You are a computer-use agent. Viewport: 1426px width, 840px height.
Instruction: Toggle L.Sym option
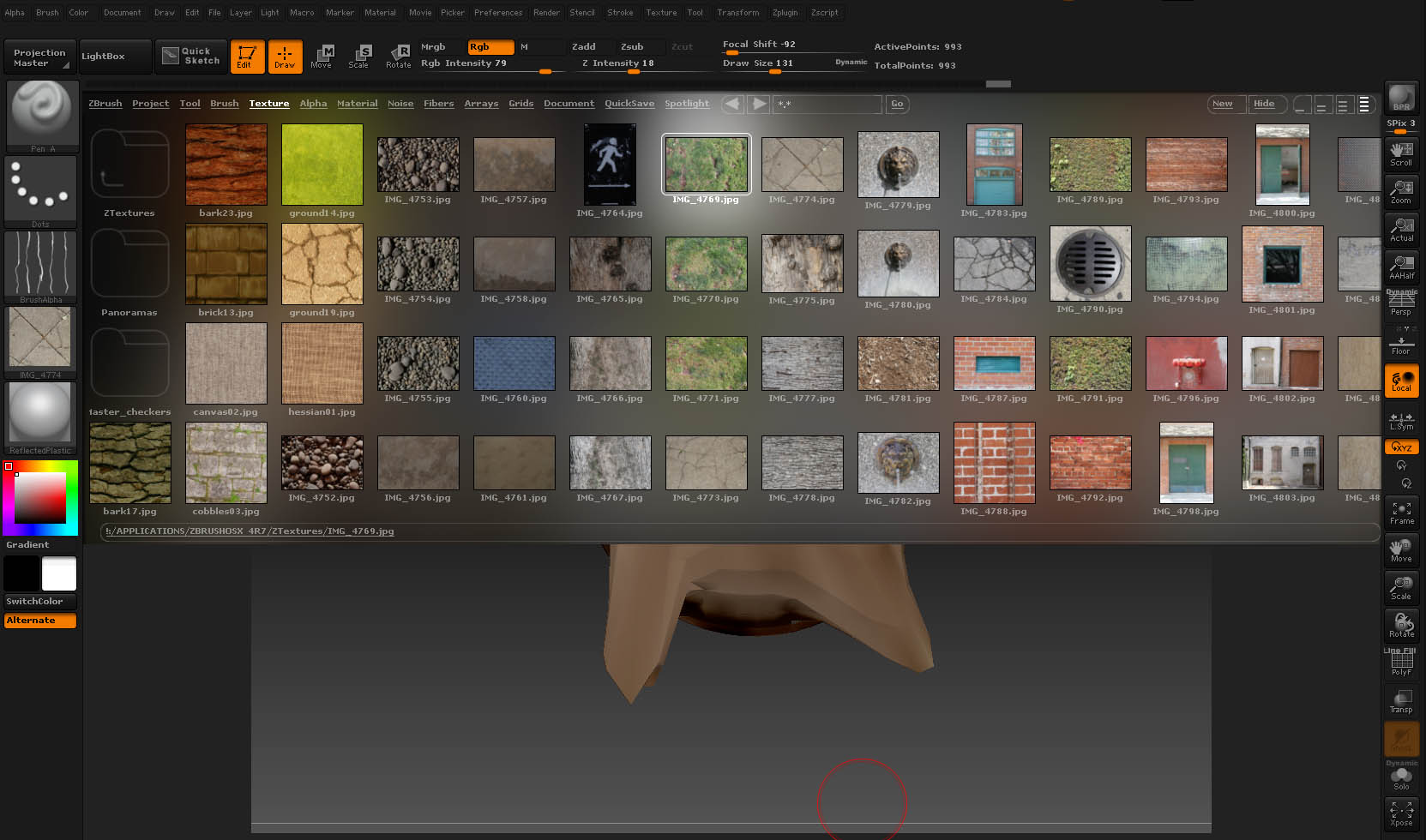1401,420
